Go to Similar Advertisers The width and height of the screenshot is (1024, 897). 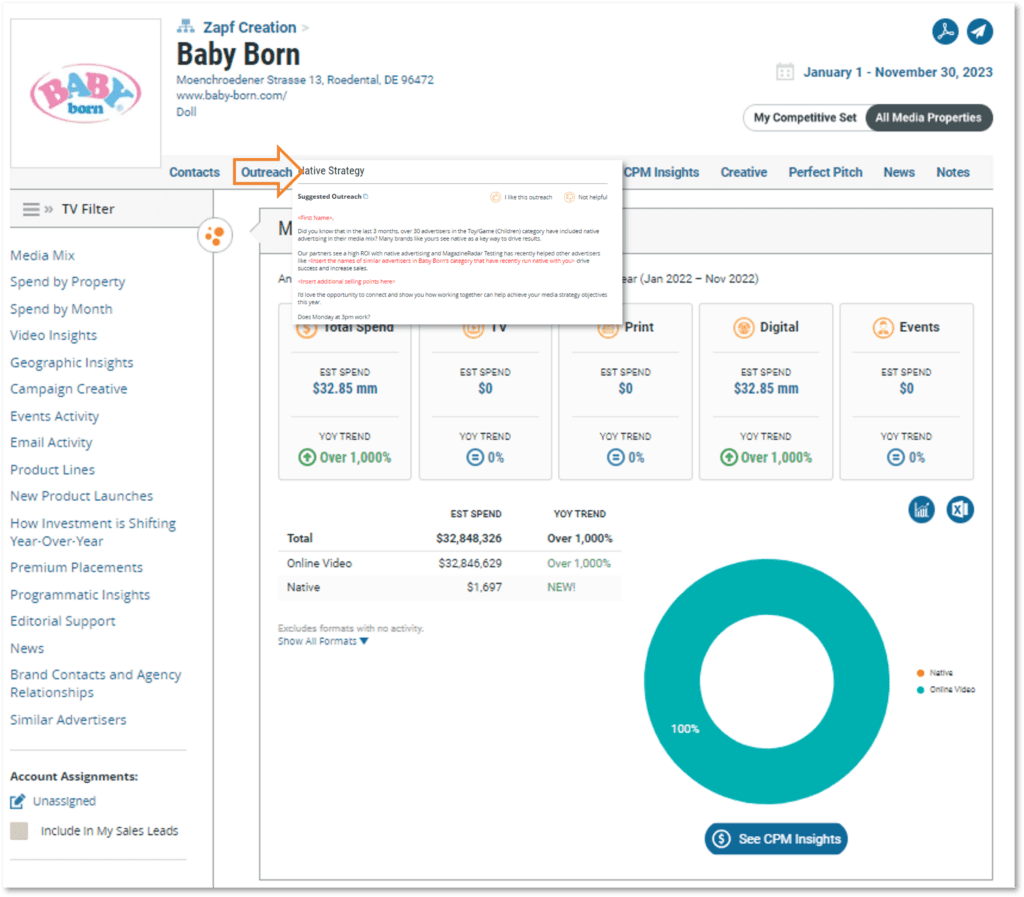tap(68, 719)
